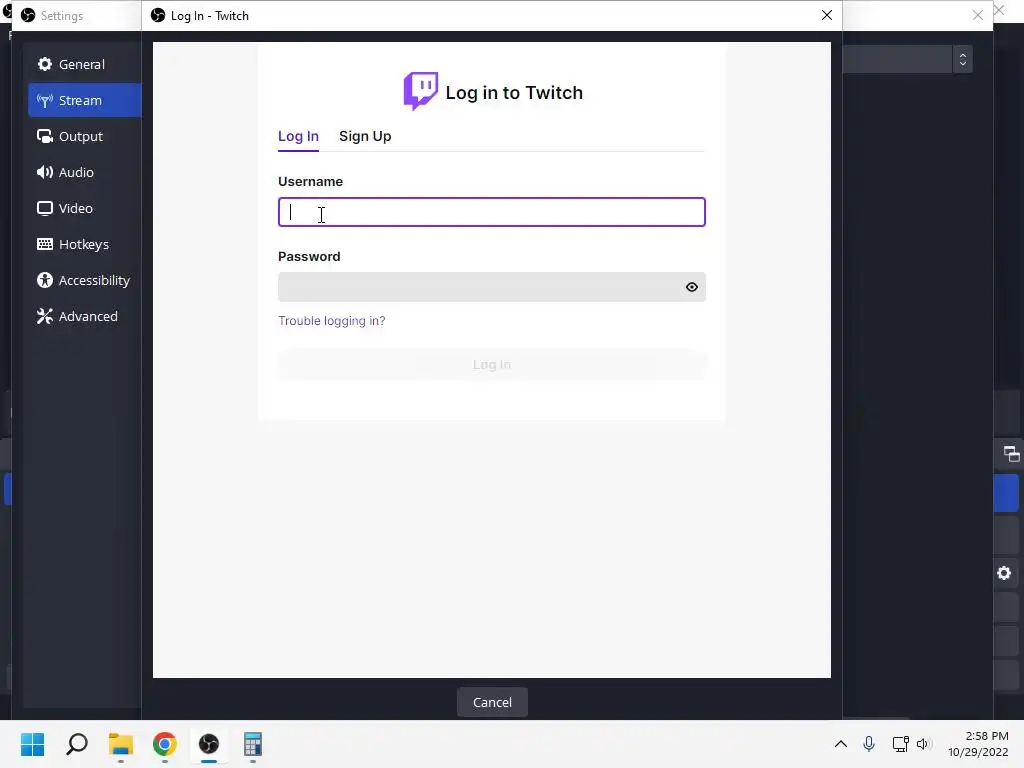
Task: Close the Settings window behind
Action: (x=978, y=15)
